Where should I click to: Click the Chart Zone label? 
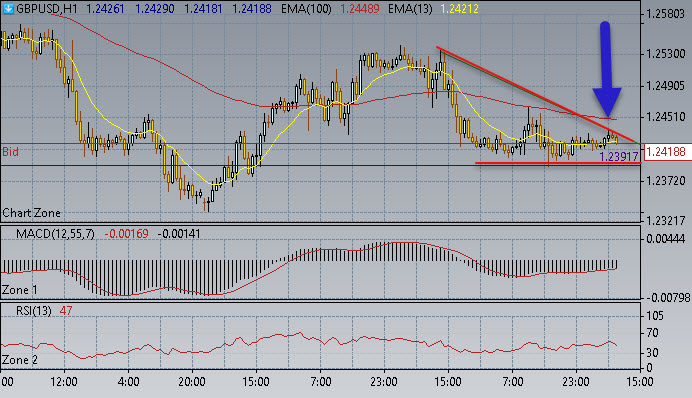point(31,213)
